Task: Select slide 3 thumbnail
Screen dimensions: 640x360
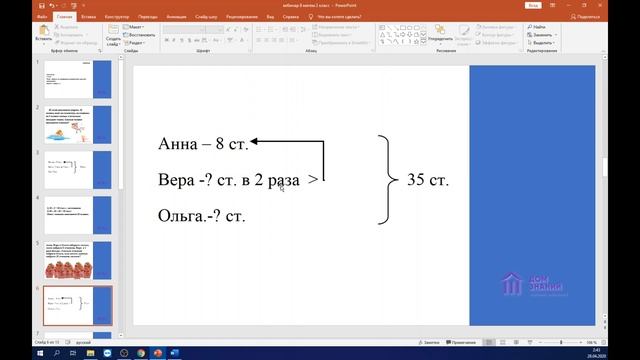Action: tap(78, 170)
